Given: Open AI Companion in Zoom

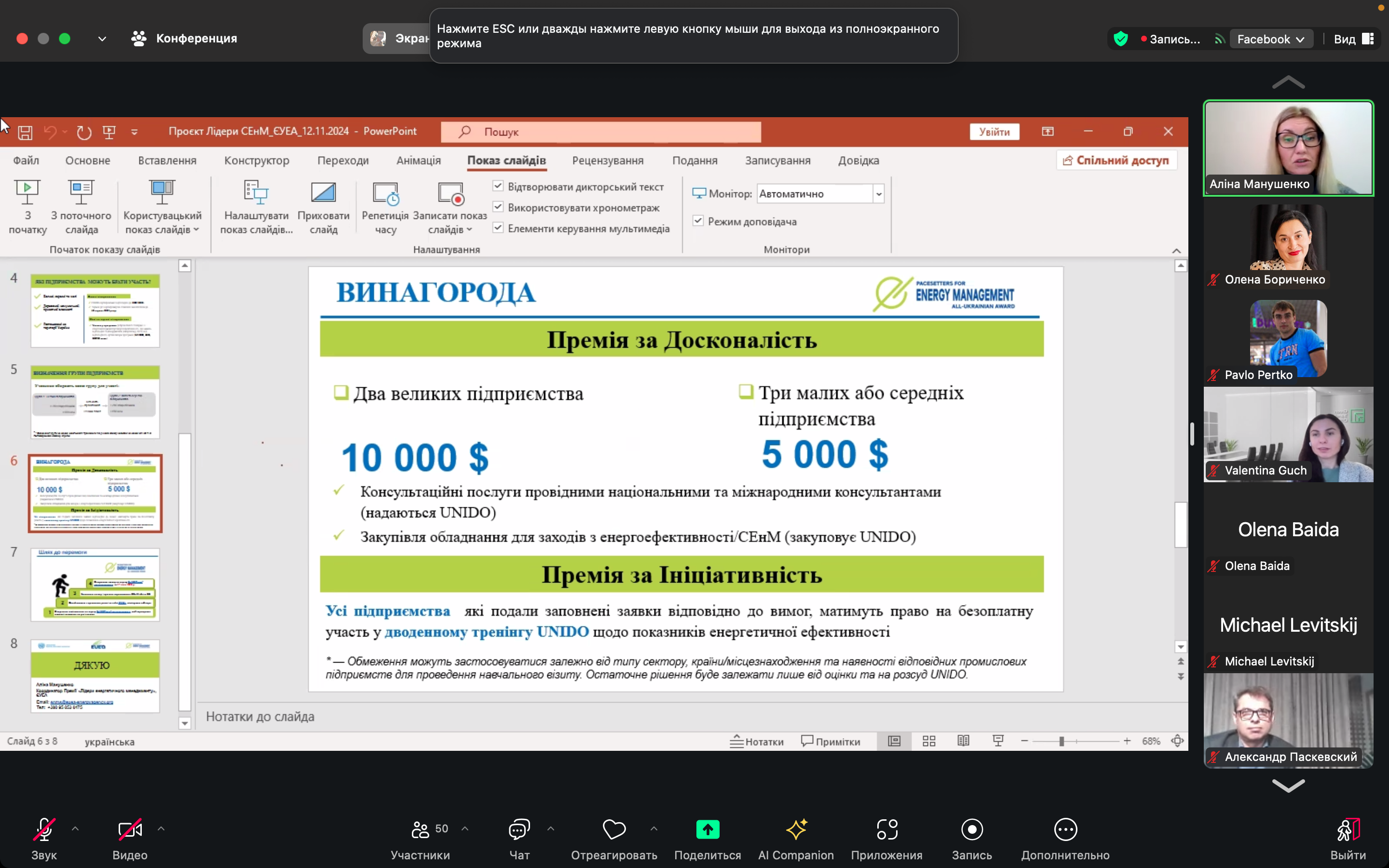Looking at the screenshot, I should point(795,839).
